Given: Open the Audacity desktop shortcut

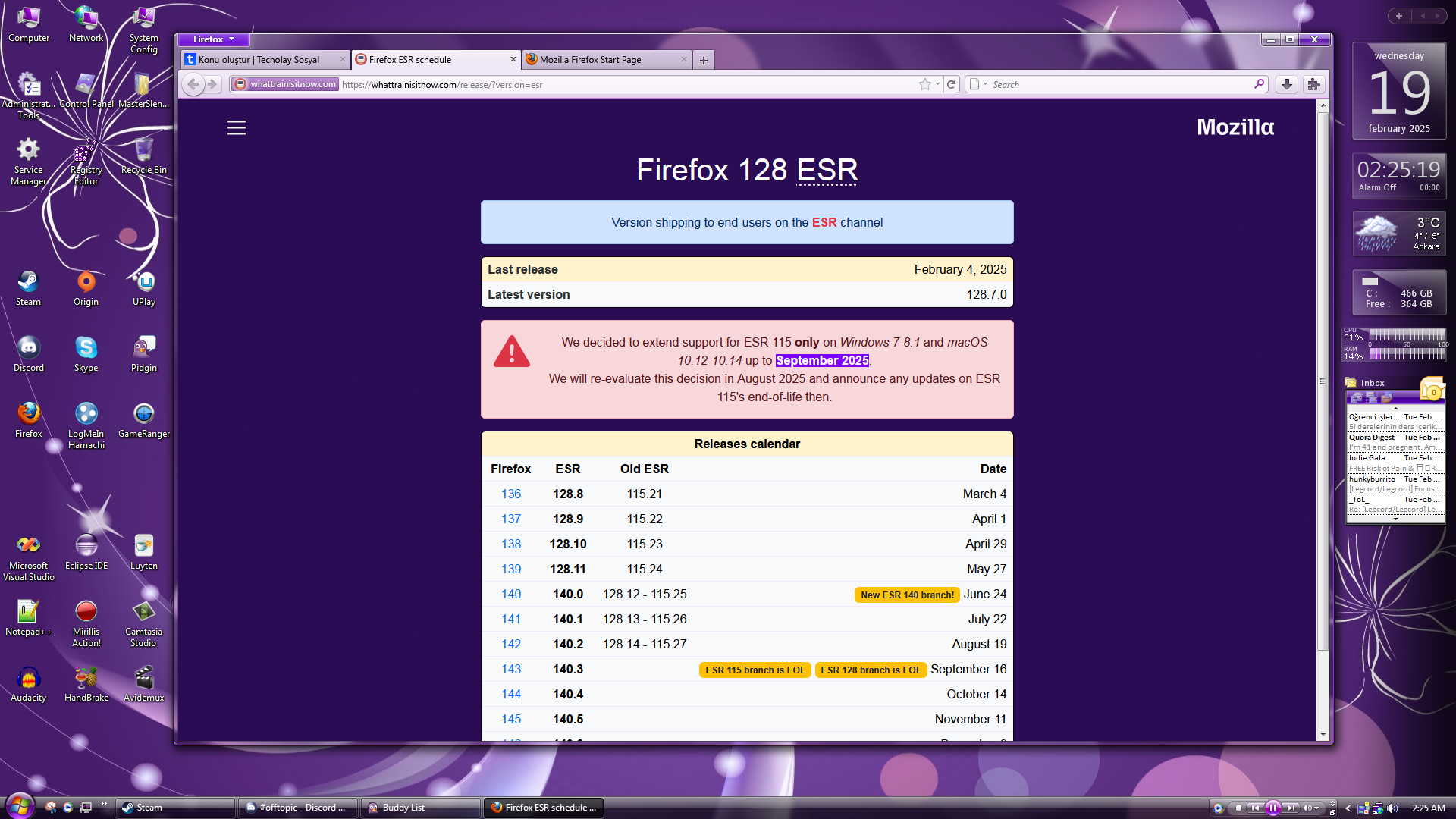Looking at the screenshot, I should [28, 685].
